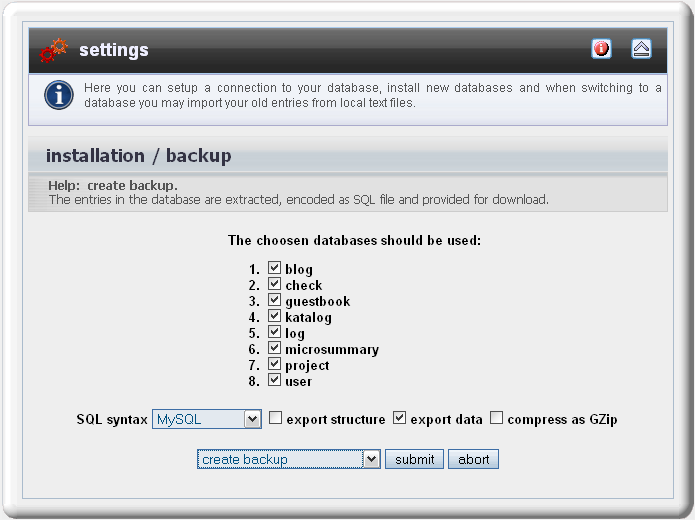
Task: Toggle the guestbook database checkbox
Action: (274, 300)
